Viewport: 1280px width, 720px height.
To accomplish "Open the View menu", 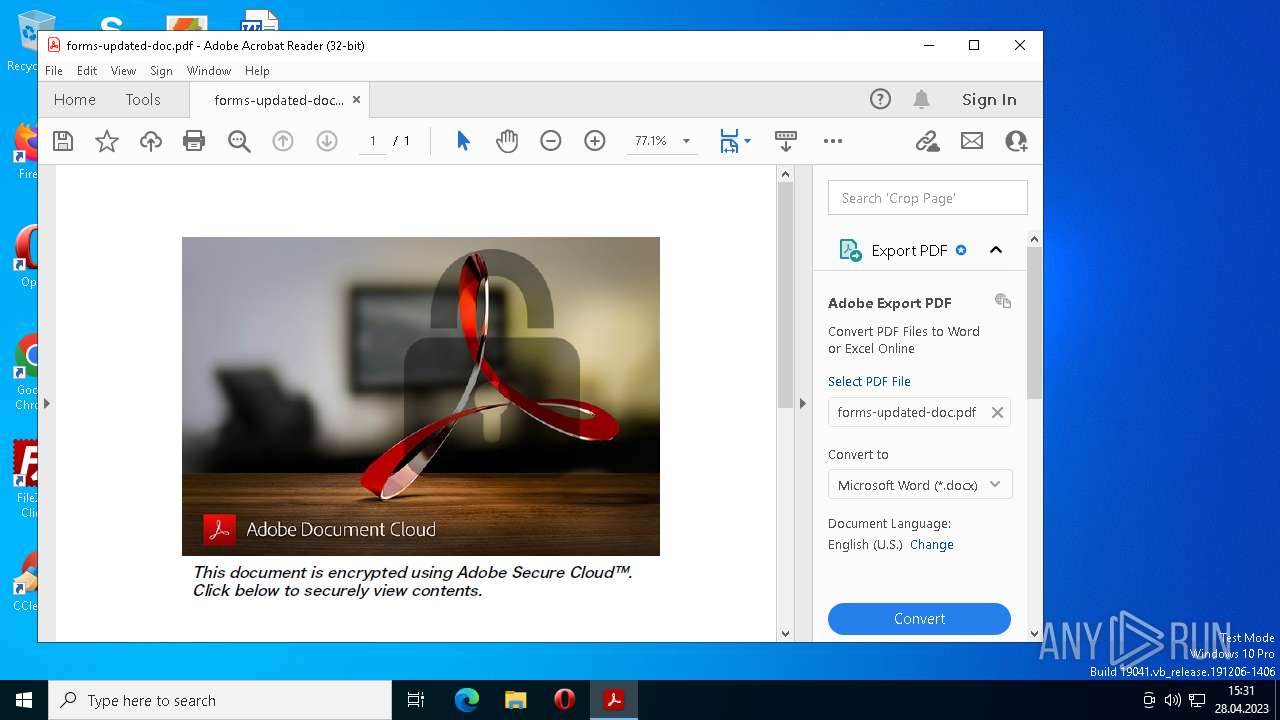I will click(x=123, y=71).
